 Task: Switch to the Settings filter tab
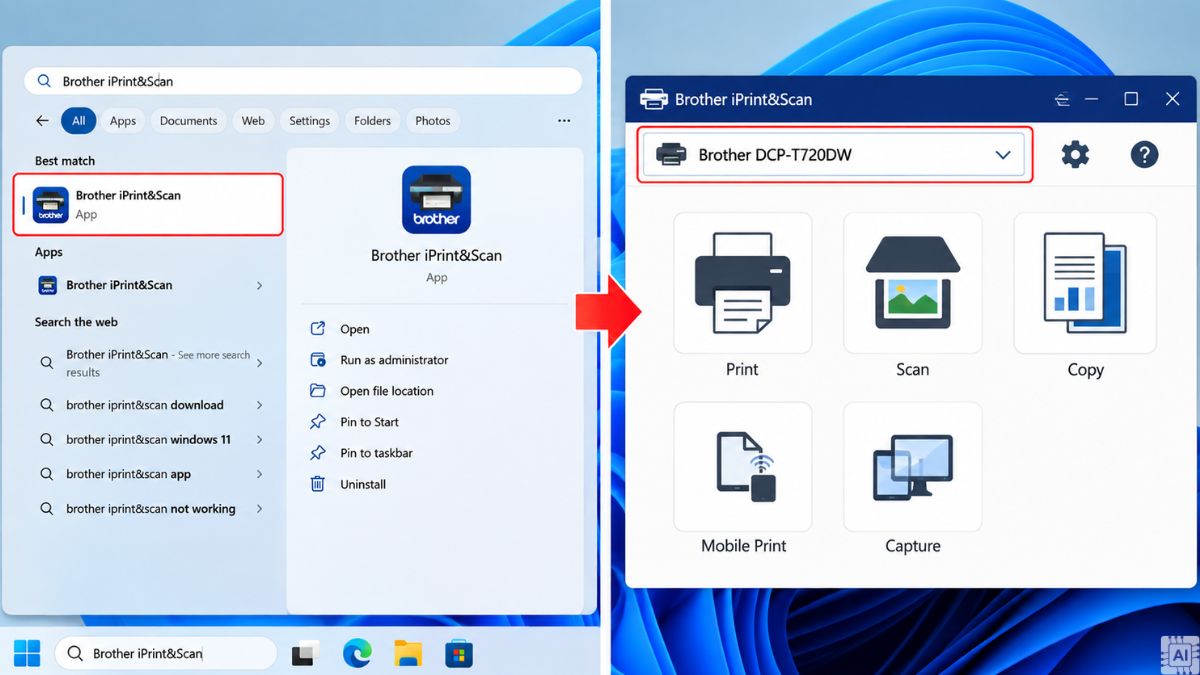click(x=310, y=121)
